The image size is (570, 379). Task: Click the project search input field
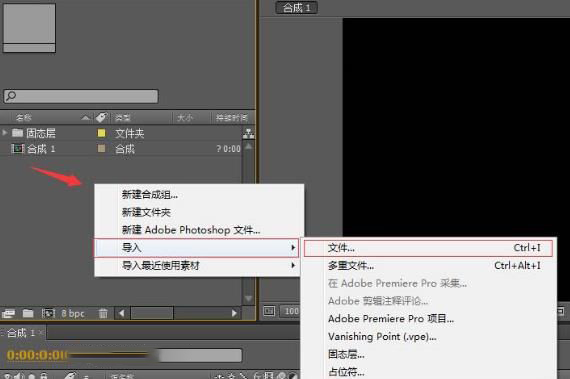click(x=81, y=96)
